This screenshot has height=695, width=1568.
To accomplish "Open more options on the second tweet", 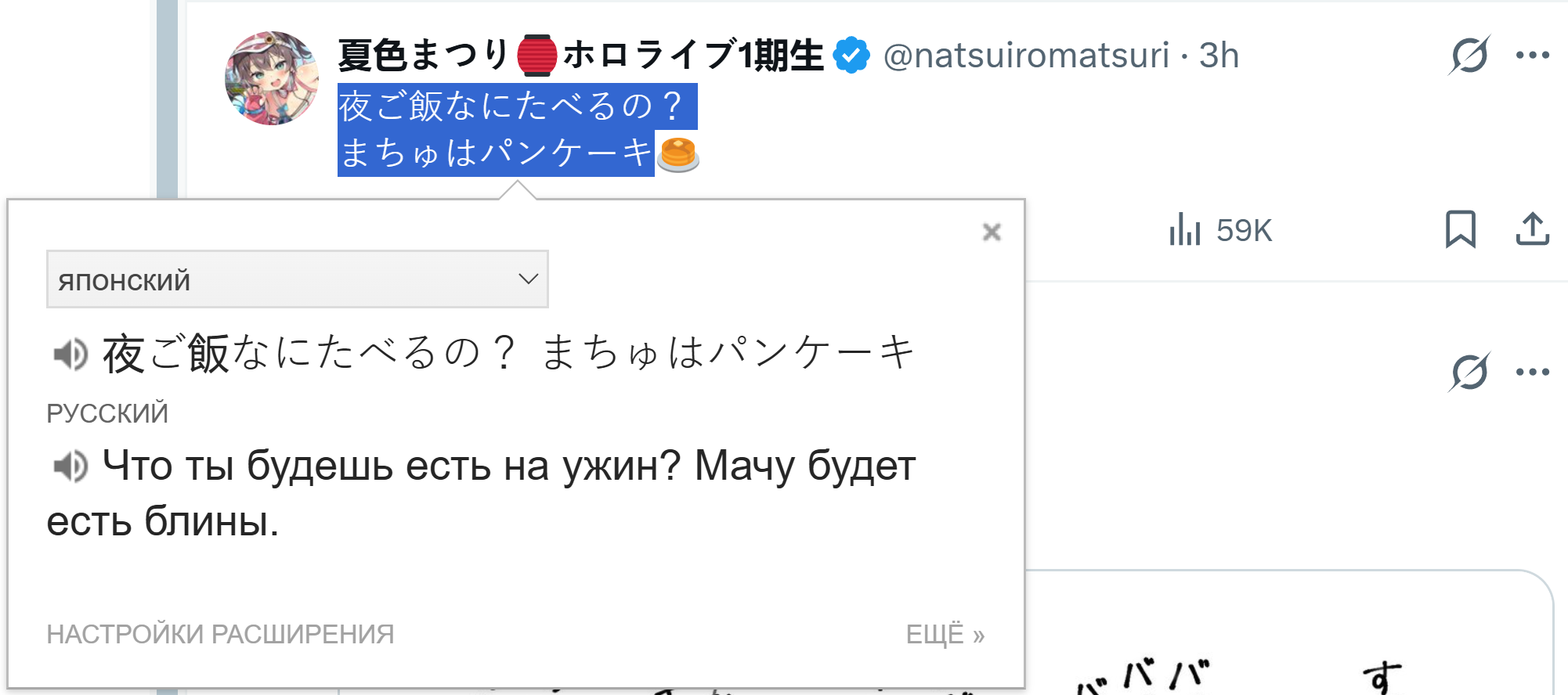I will 1533,372.
